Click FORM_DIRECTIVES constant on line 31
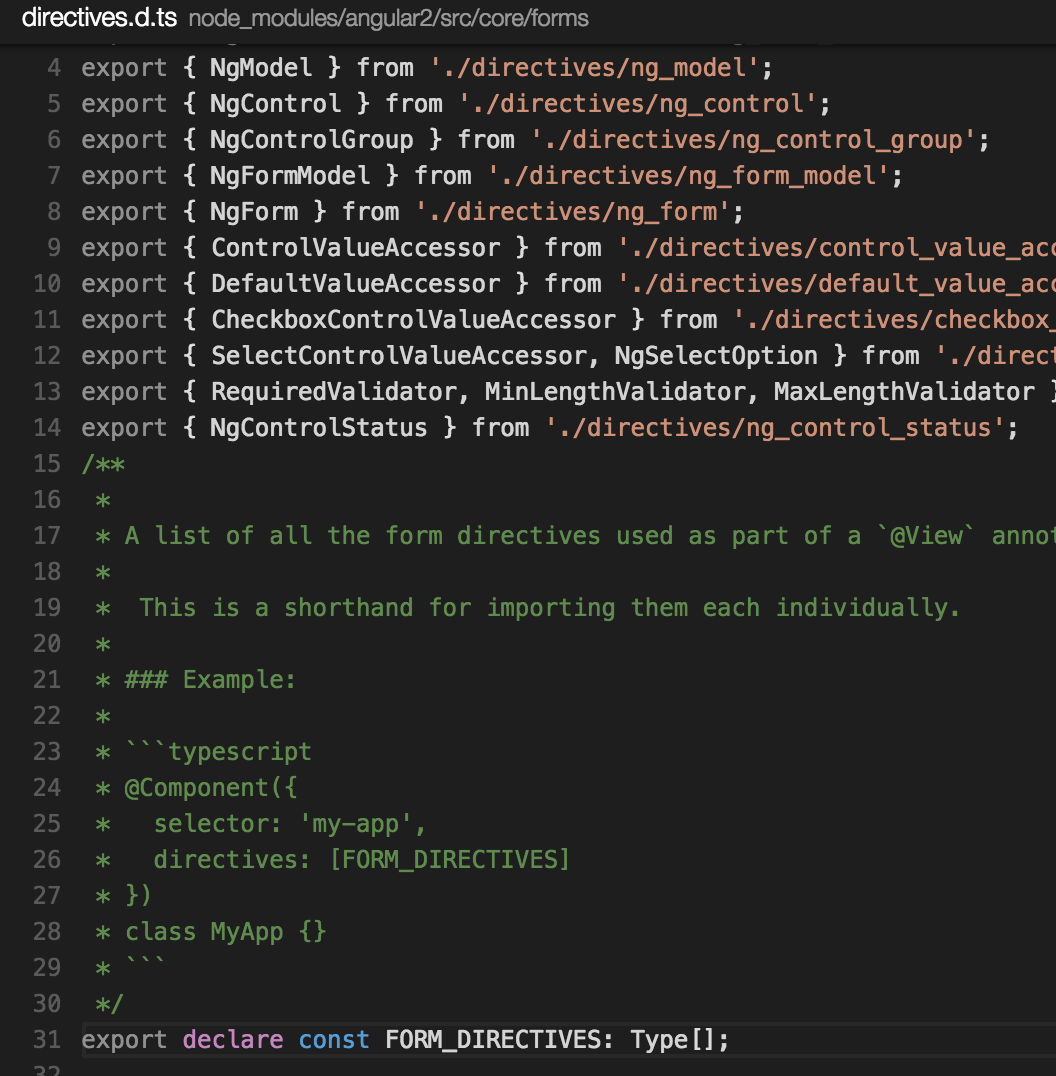The height and width of the screenshot is (1076, 1056). click(493, 1040)
